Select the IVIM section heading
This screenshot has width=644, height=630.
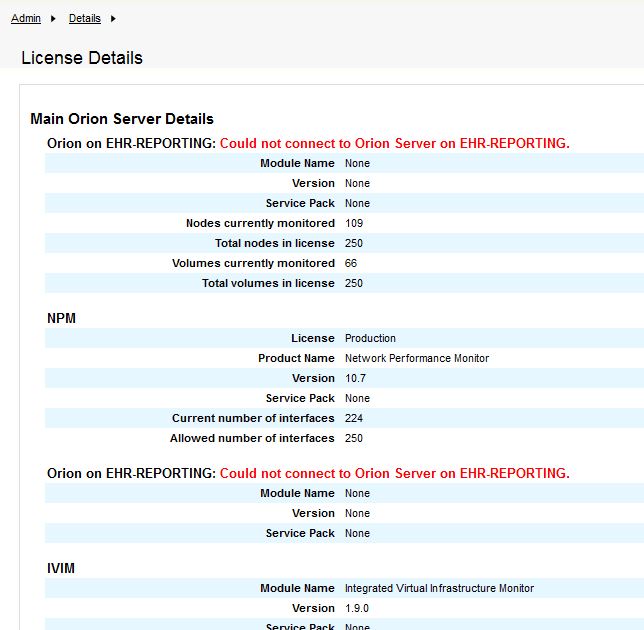(x=61, y=568)
